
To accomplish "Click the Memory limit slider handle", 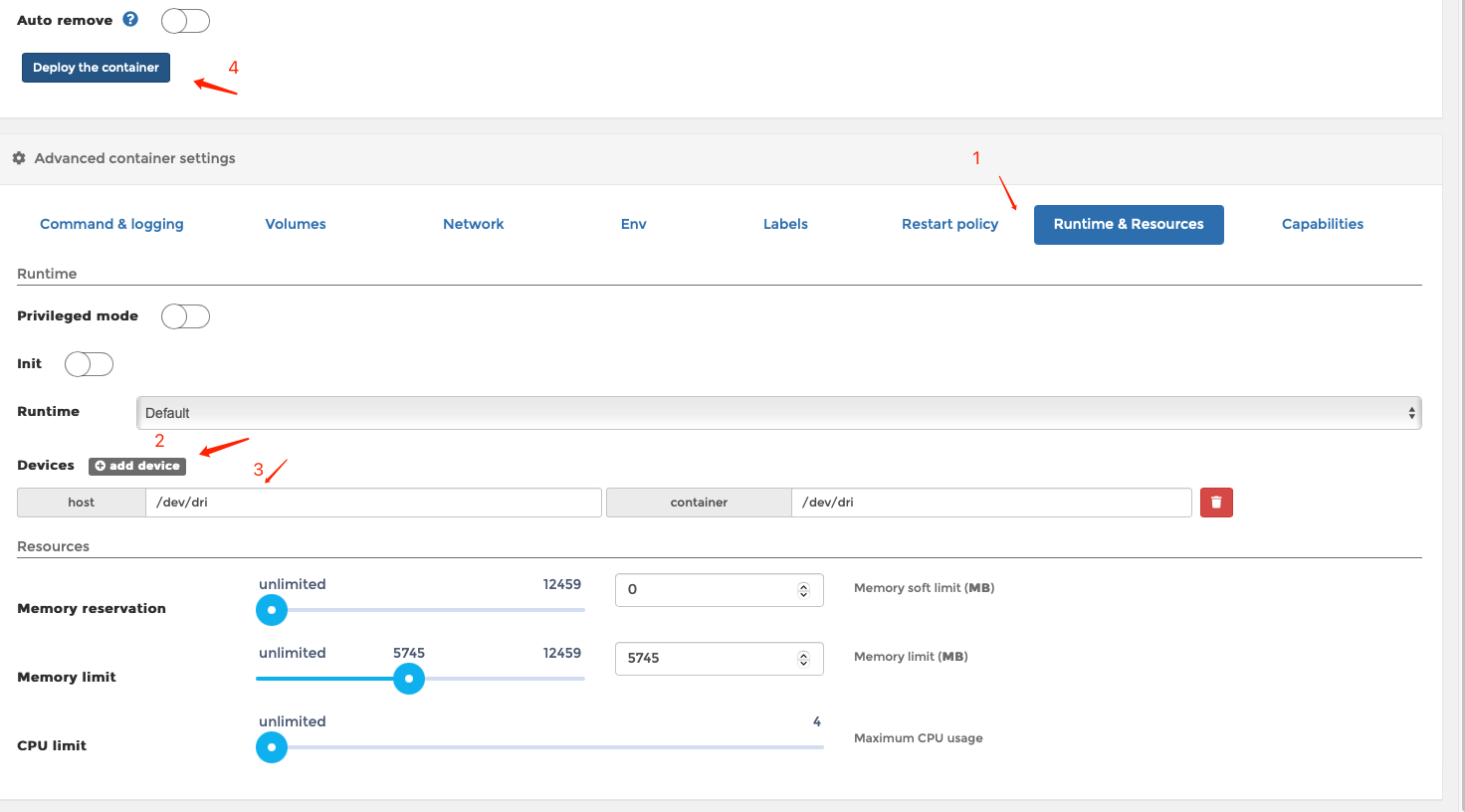I will point(408,679).
